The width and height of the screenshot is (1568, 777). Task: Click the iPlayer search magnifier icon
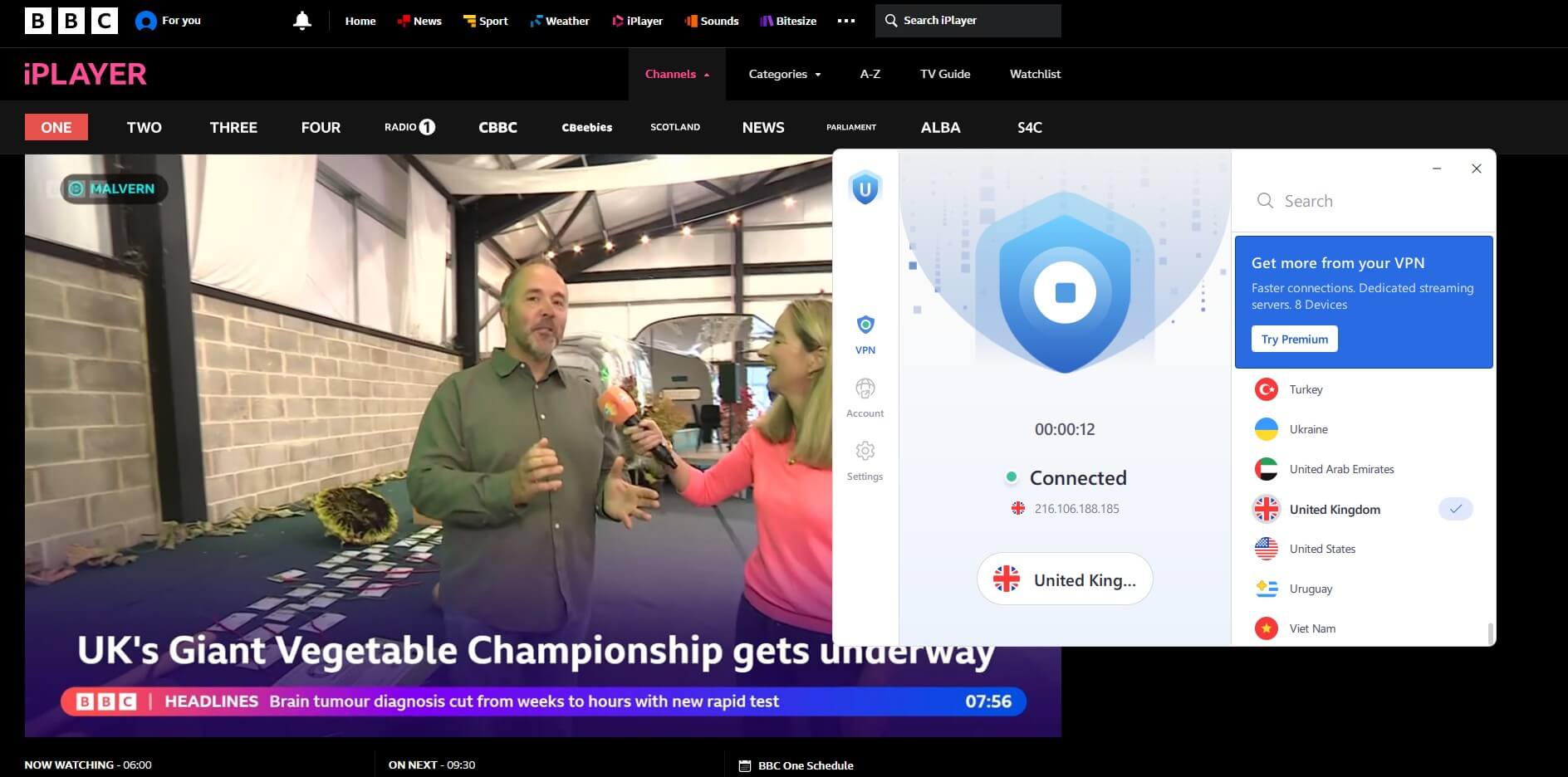tap(891, 21)
